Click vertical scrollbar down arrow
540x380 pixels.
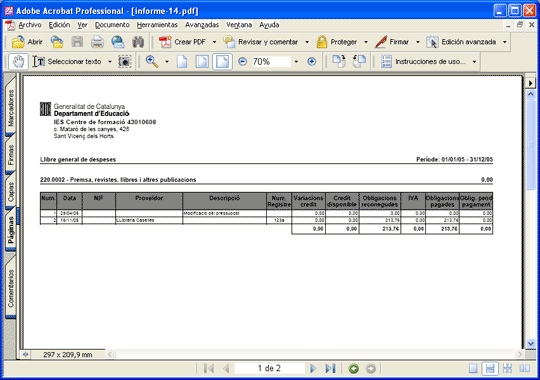pos(531,343)
